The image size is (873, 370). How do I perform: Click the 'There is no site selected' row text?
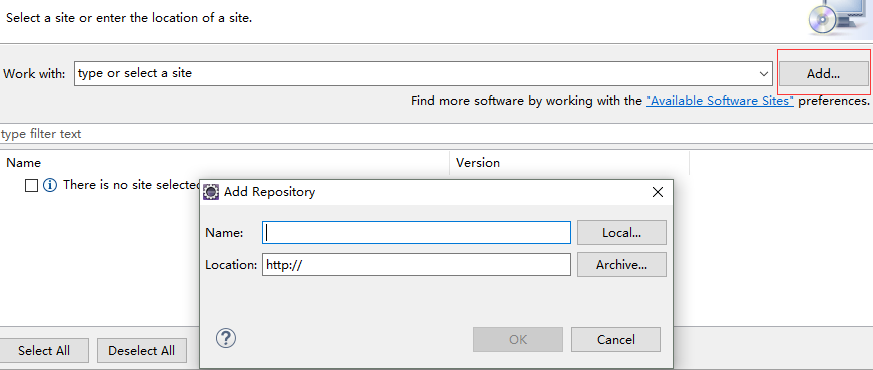coord(131,185)
